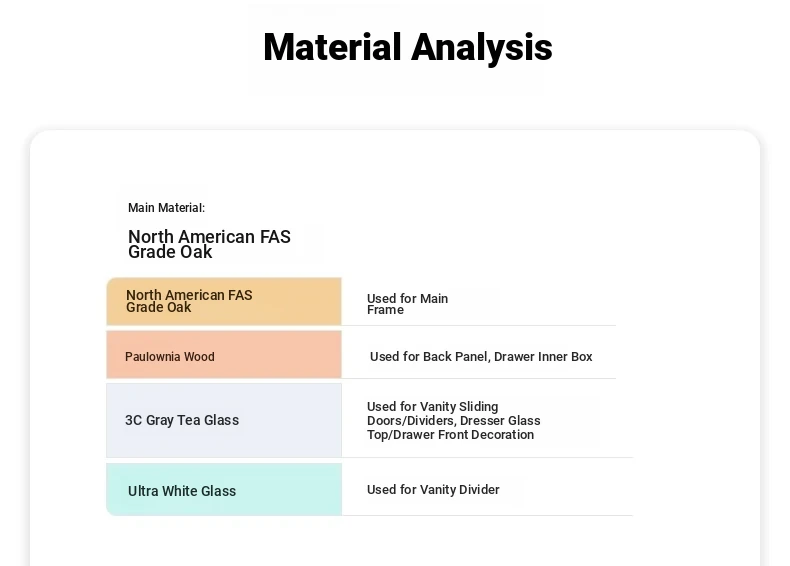Click the large North American FAS Grade Oak title

pyautogui.click(x=209, y=244)
